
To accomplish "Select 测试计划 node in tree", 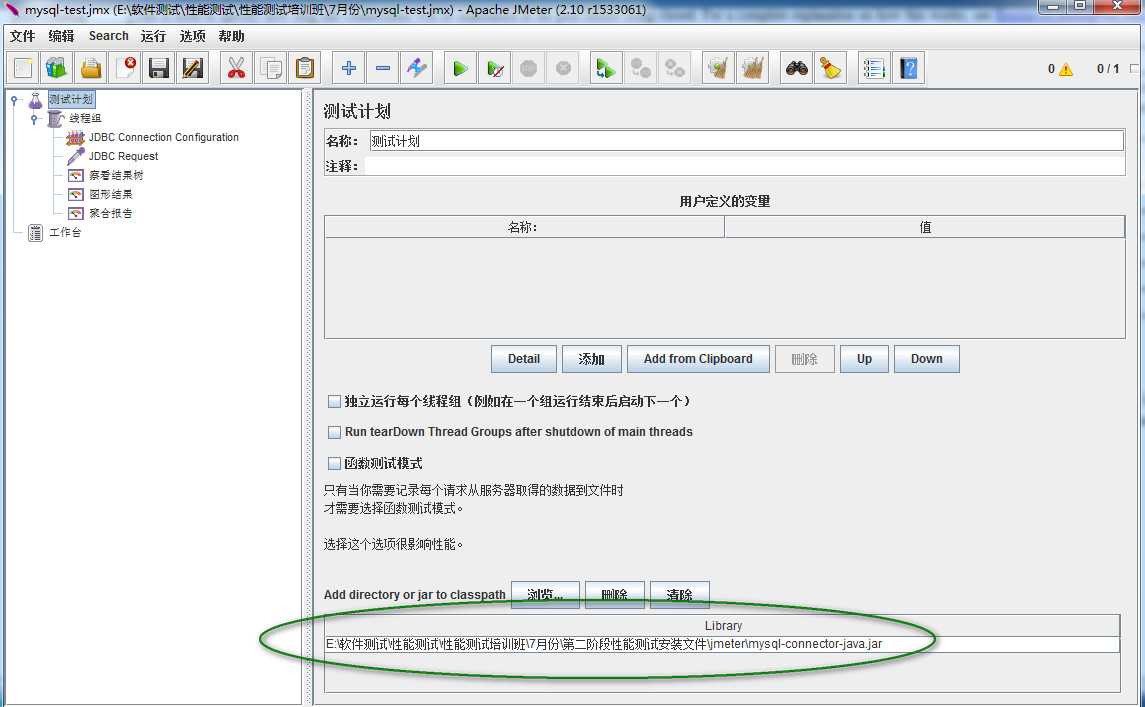I will click(x=71, y=99).
